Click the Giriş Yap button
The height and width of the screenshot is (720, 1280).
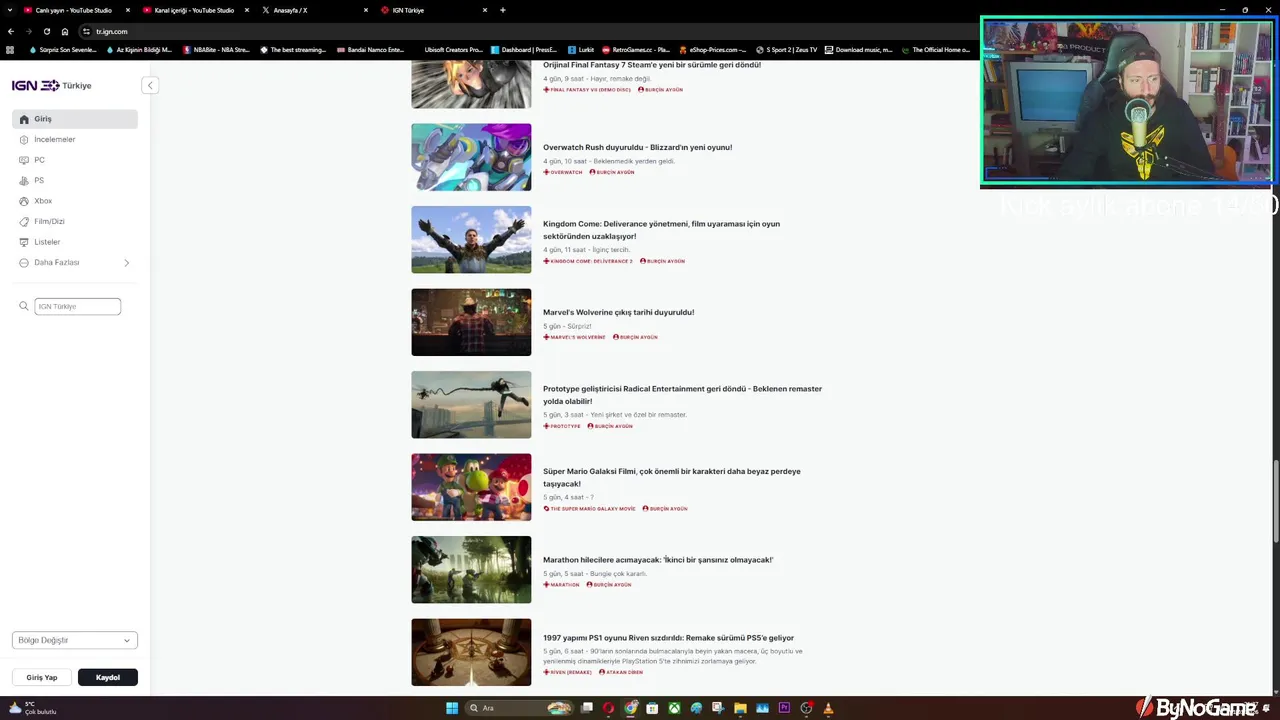point(42,677)
